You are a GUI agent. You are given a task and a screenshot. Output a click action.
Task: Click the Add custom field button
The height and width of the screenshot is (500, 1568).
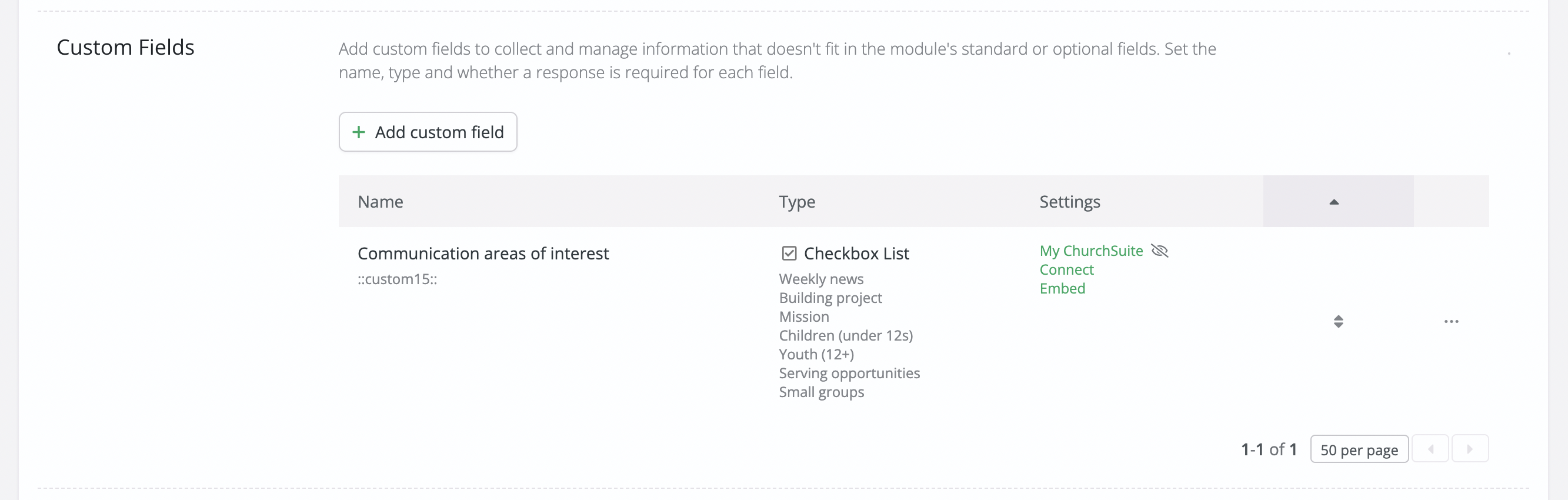[x=428, y=132]
